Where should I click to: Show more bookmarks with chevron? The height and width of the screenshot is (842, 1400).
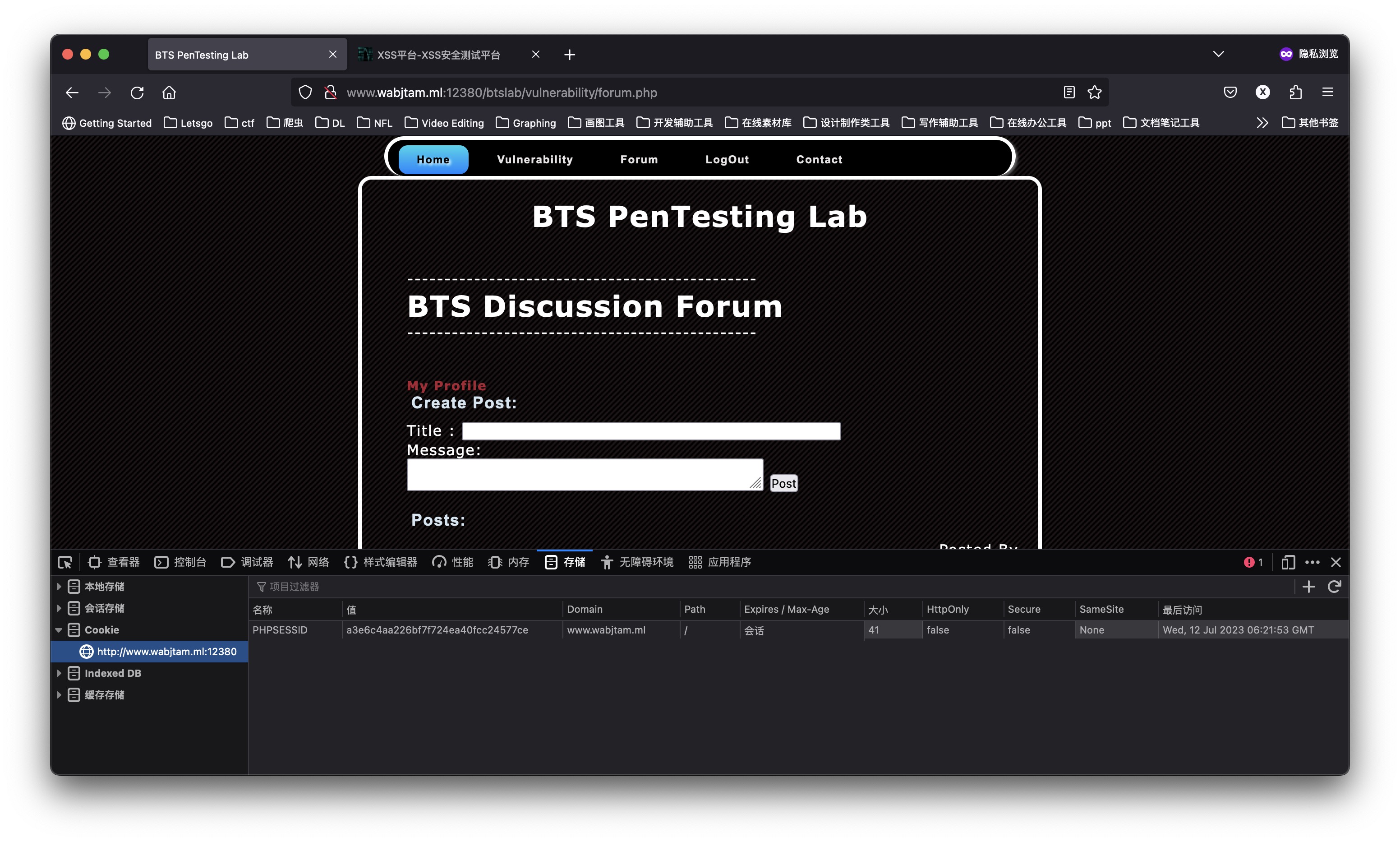point(1262,123)
